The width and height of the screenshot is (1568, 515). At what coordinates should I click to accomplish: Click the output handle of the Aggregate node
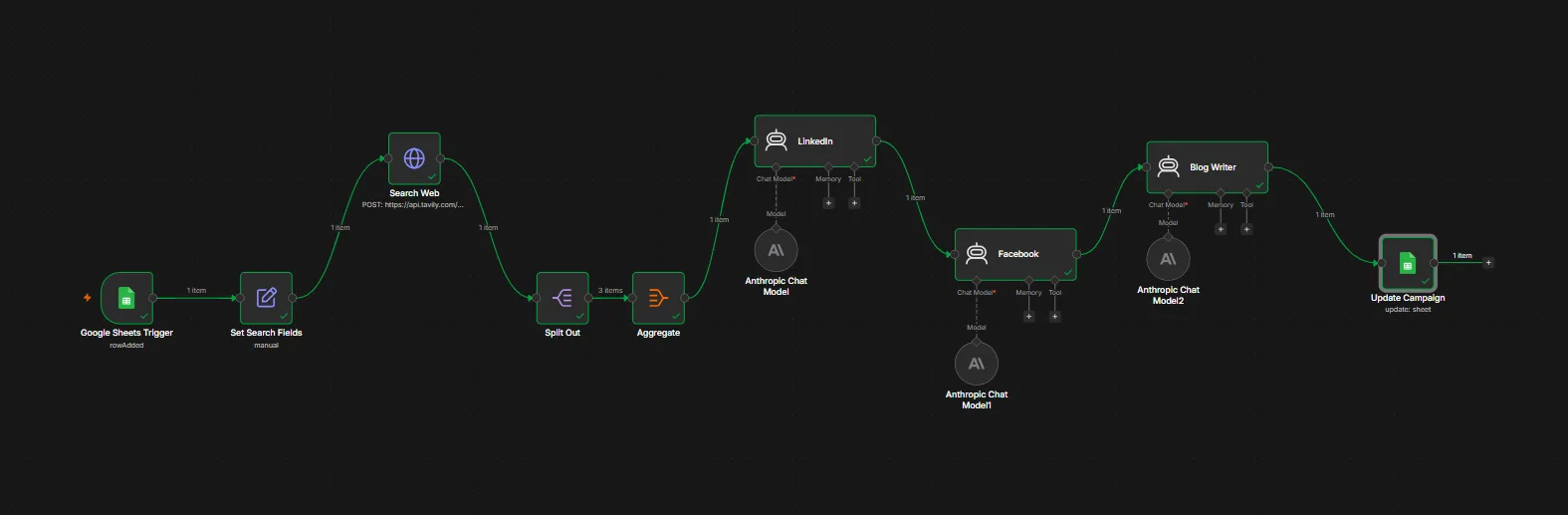685,298
